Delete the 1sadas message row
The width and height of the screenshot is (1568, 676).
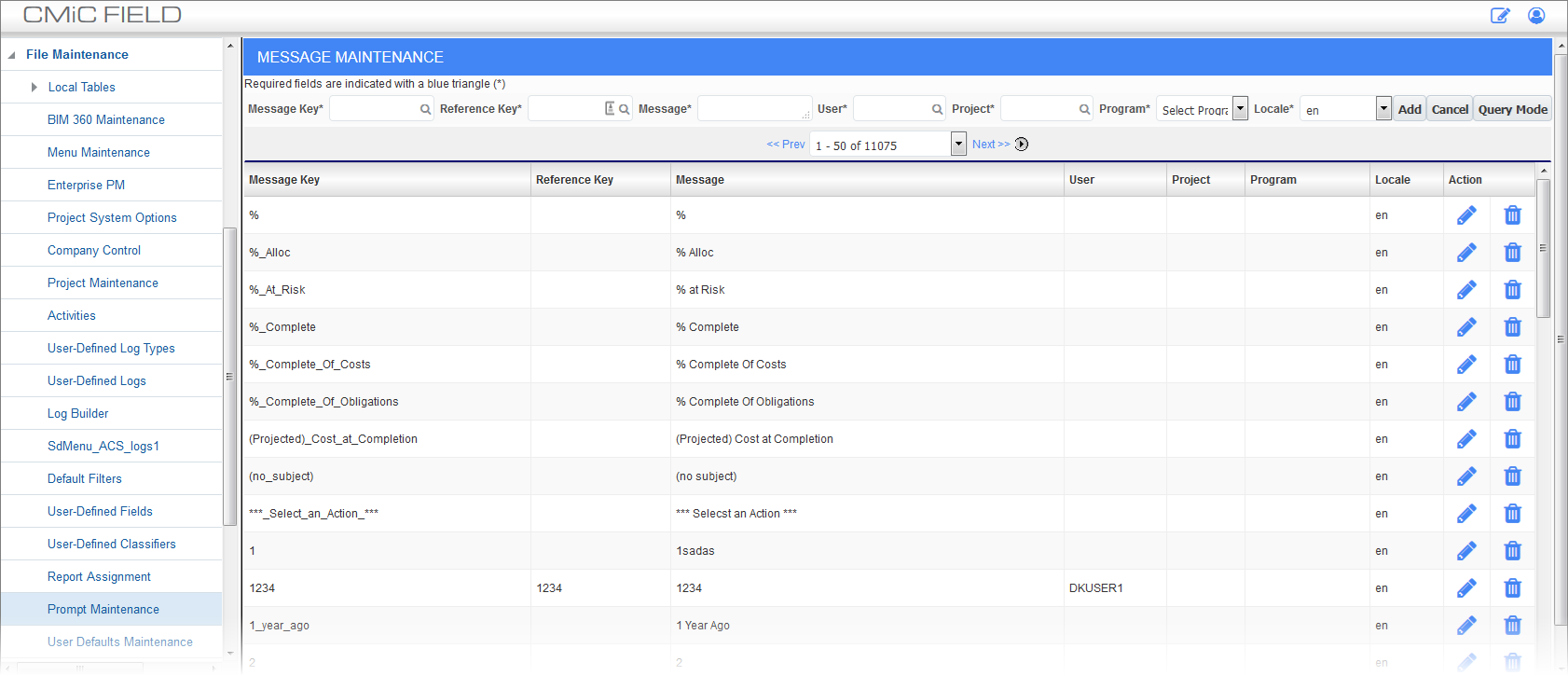point(1512,551)
